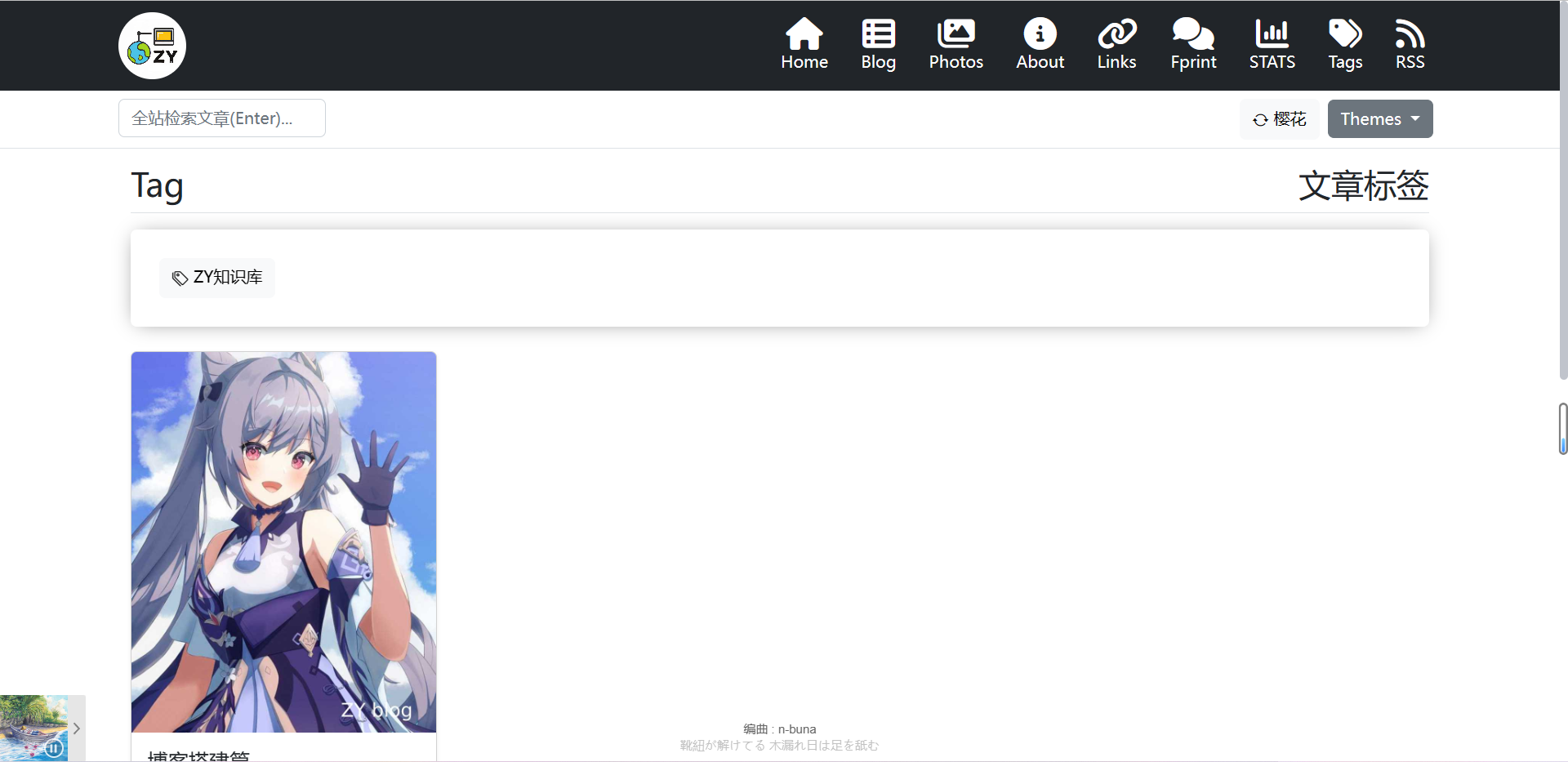Click the Fprint menu label
Image resolution: width=1568 pixels, height=762 pixels.
tap(1193, 62)
